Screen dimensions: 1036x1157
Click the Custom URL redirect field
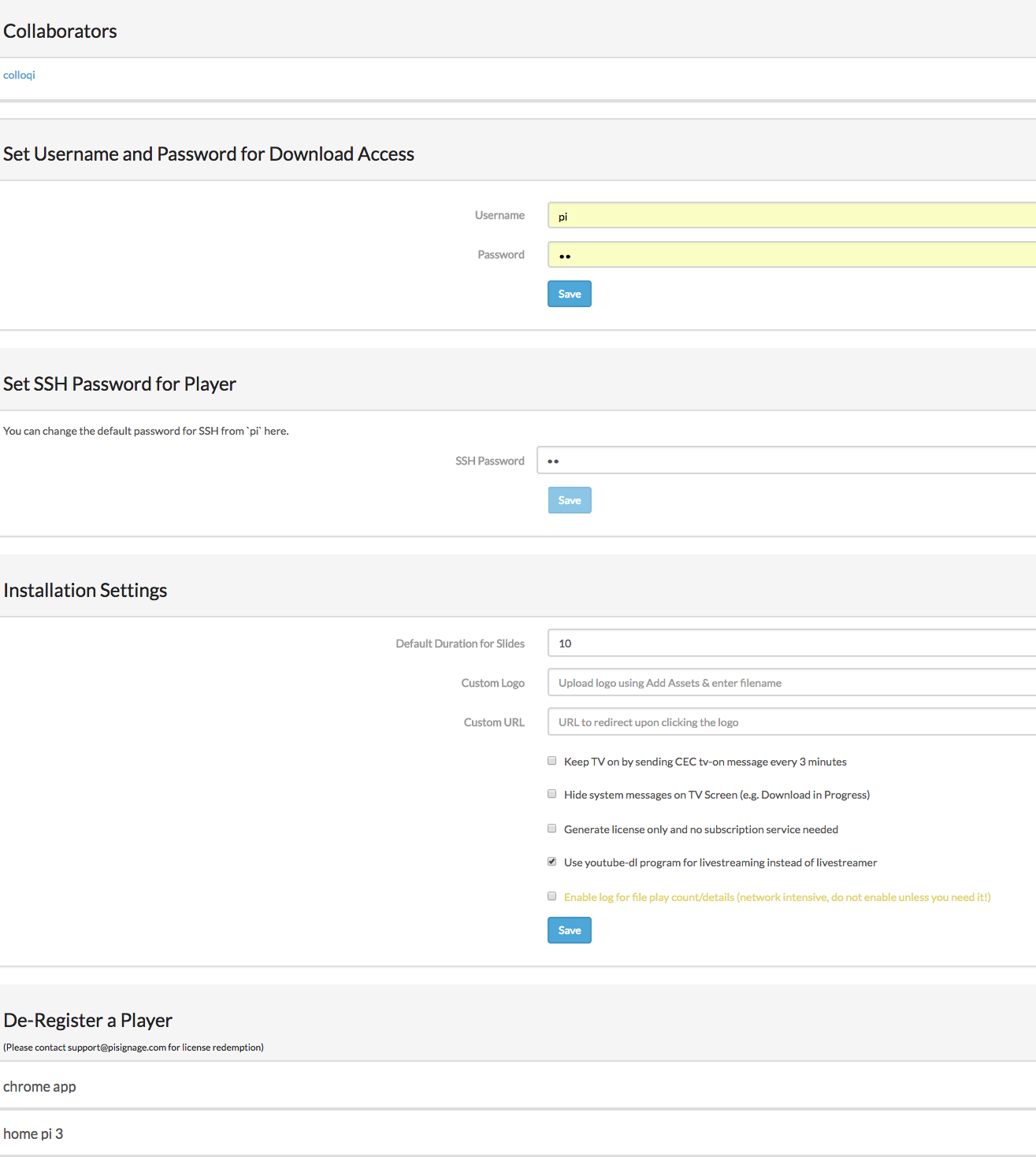(x=792, y=721)
